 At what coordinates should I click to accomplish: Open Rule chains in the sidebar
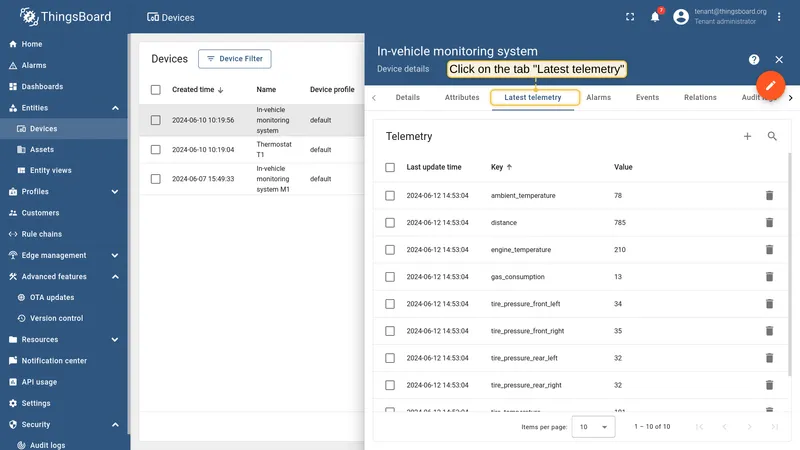[x=64, y=234]
